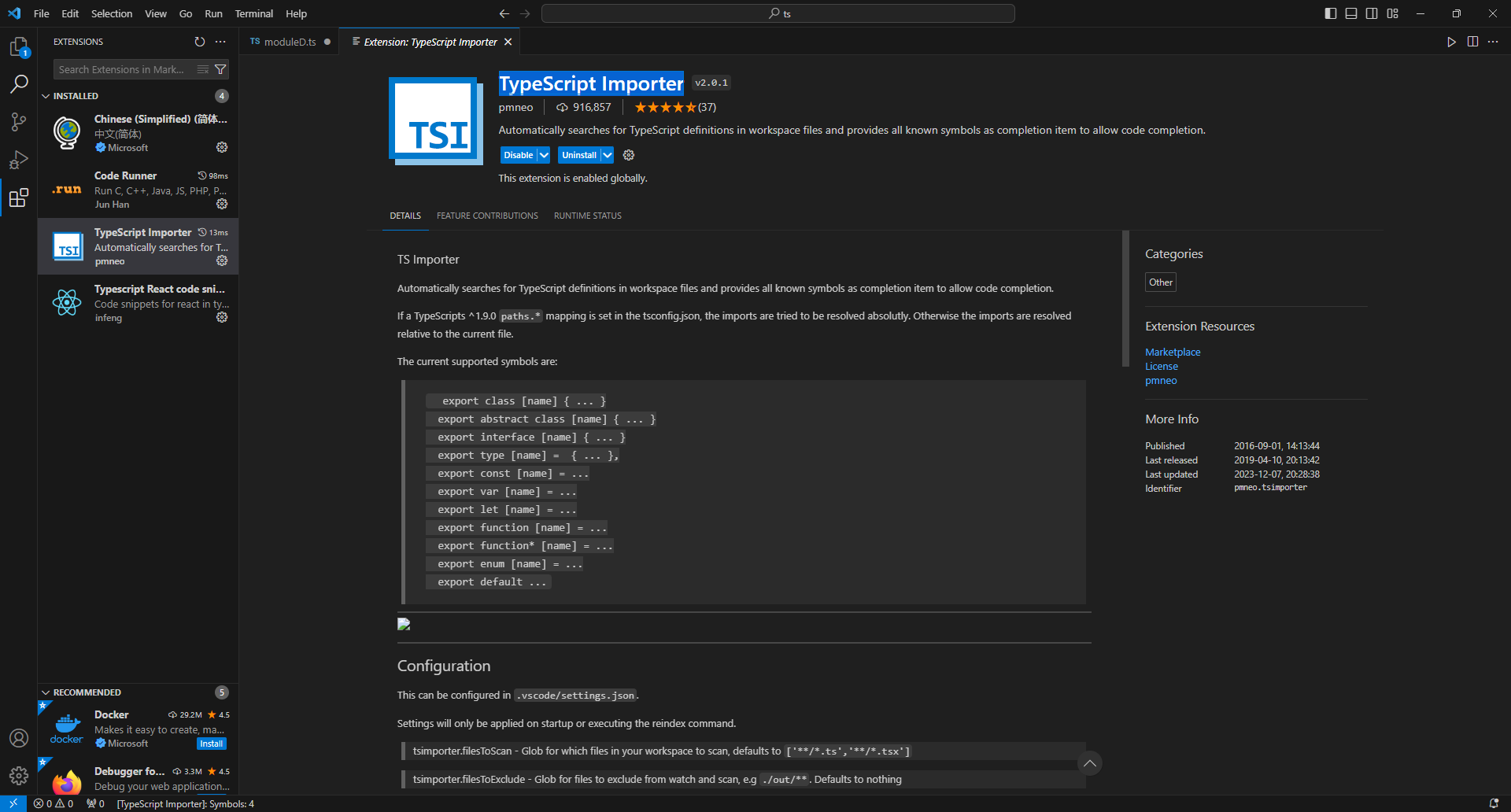Select Chinese (Simplified) language pack entry
This screenshot has height=812, width=1511.
coord(138,133)
